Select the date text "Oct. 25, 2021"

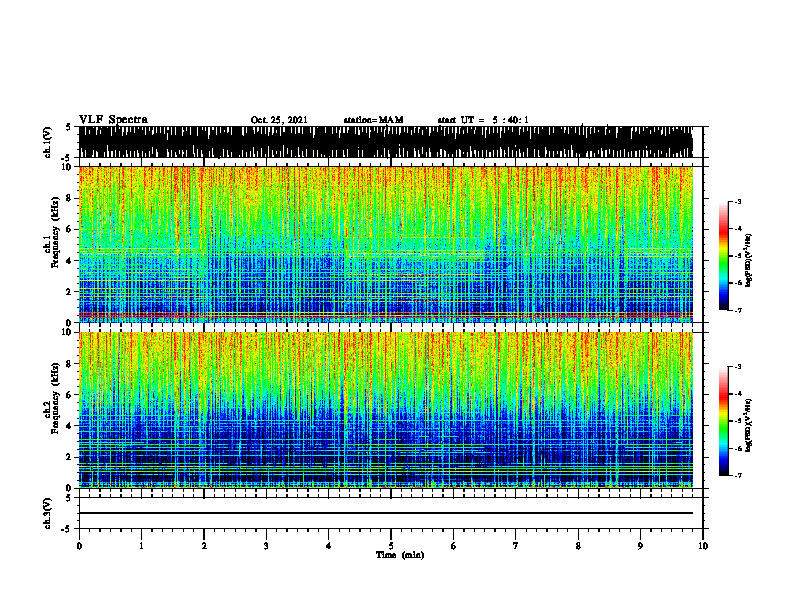pyautogui.click(x=279, y=120)
